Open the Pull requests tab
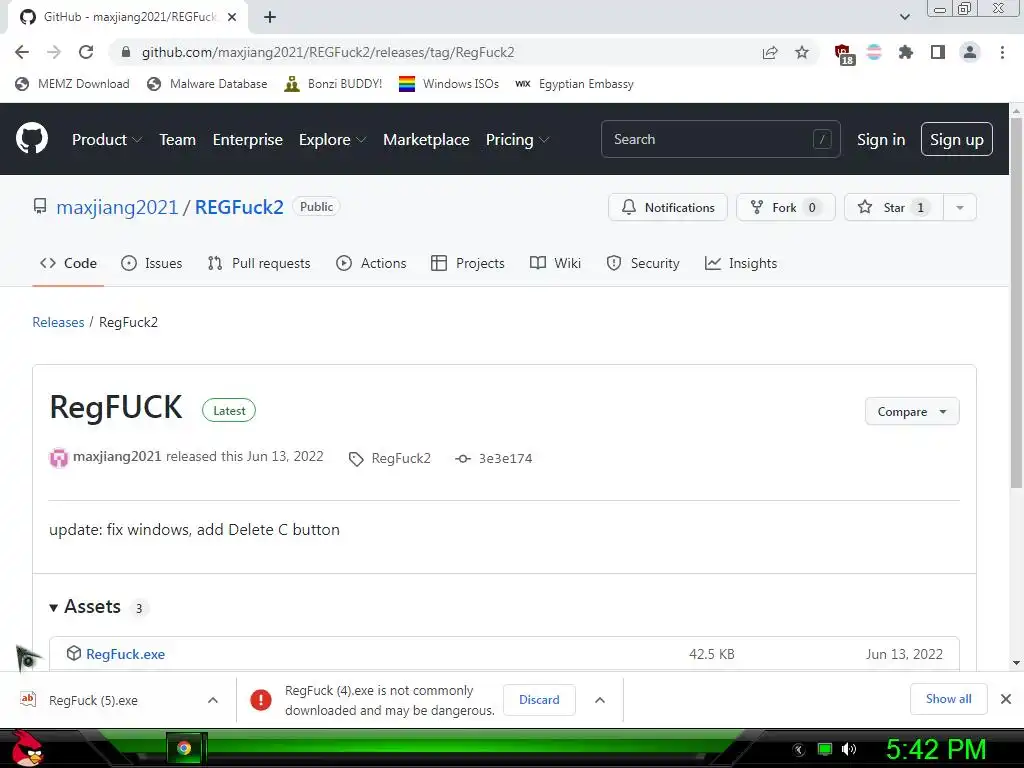Viewport: 1024px width, 768px height. tap(259, 263)
